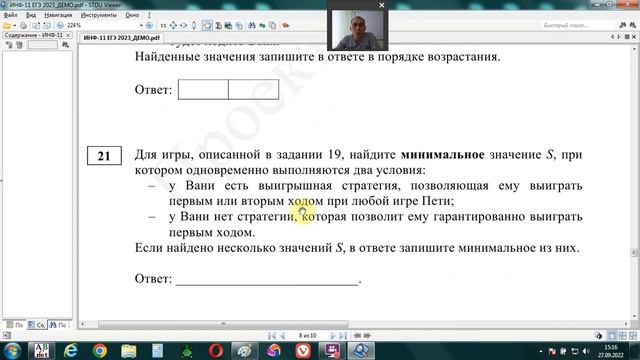
Task: Click the orange icon at the toolbar's end
Action: 286,25
